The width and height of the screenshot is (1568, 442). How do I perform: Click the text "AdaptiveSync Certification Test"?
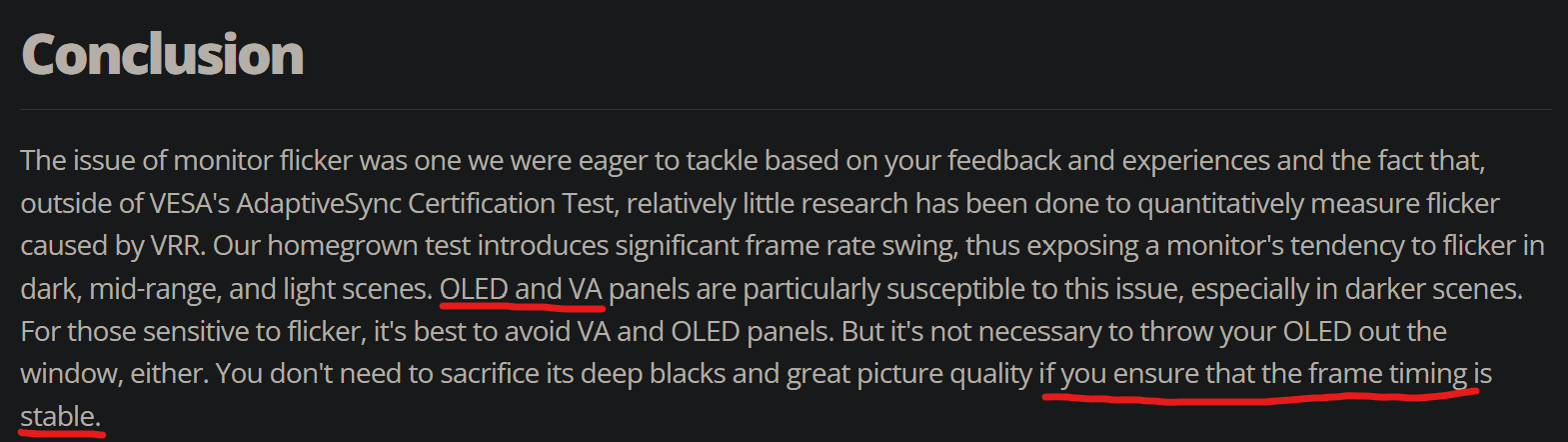pyautogui.click(x=425, y=204)
